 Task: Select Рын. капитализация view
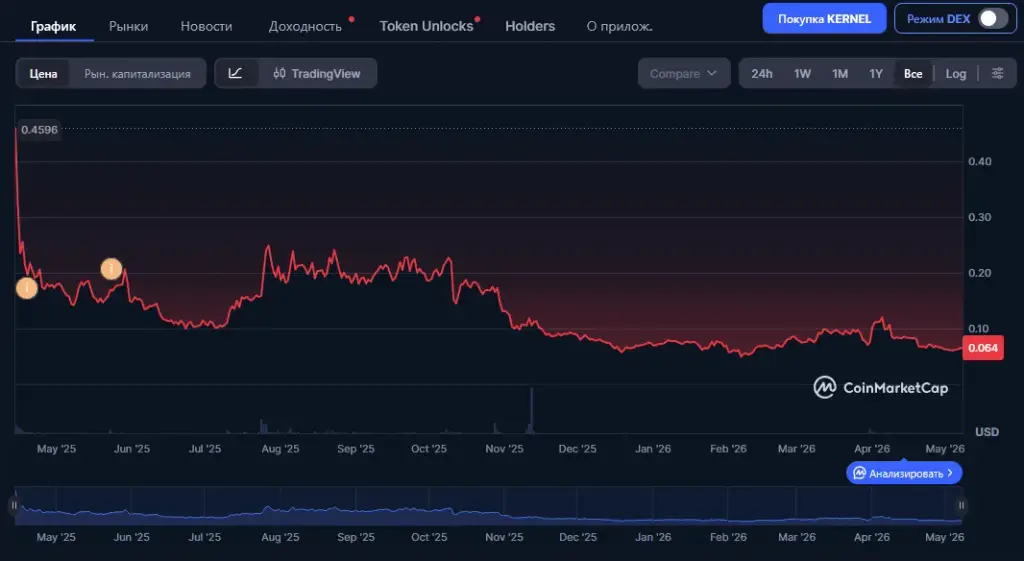[137, 73]
